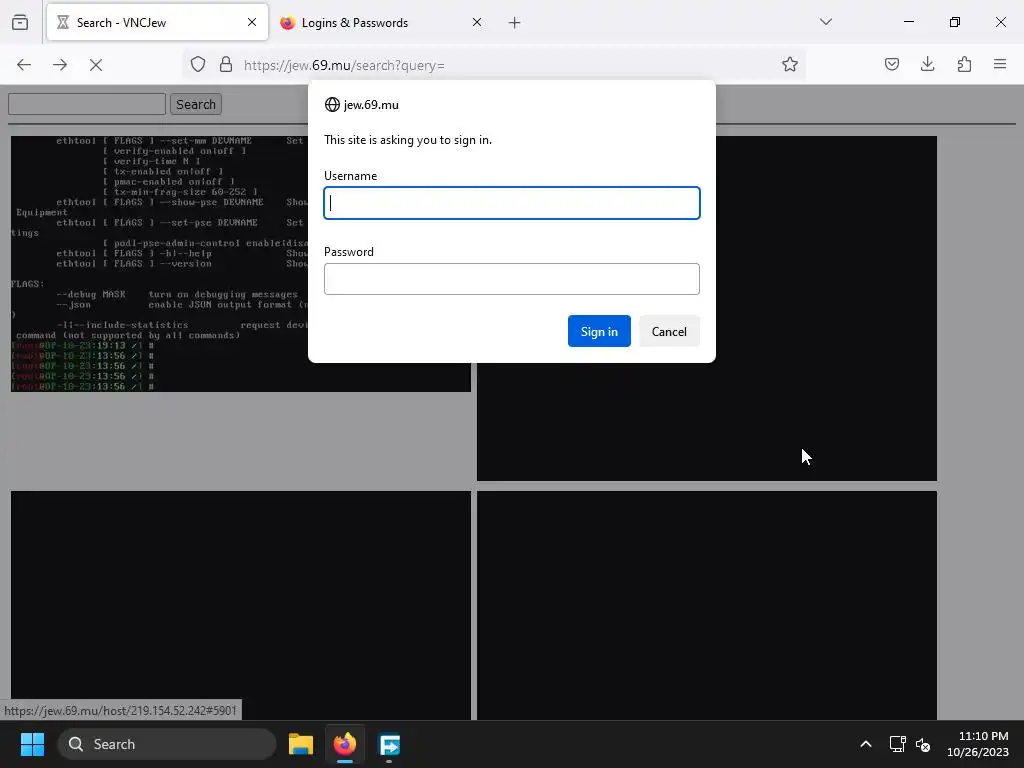Open the Extensions menu

(965, 64)
